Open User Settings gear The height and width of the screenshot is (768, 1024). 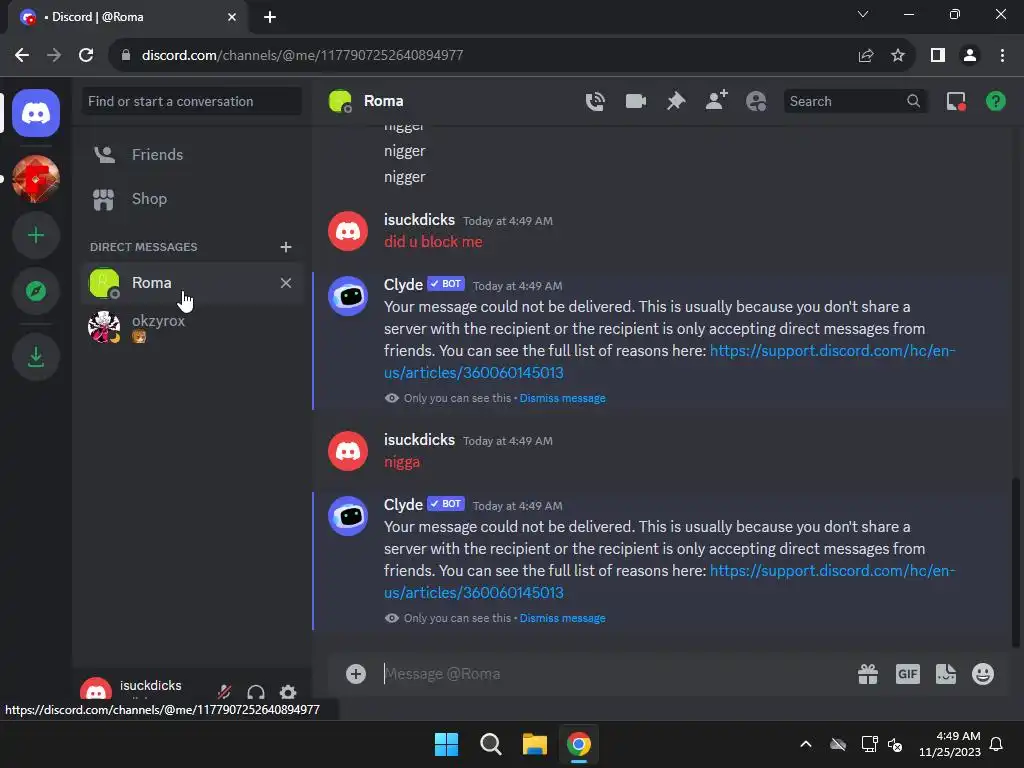coord(288,692)
